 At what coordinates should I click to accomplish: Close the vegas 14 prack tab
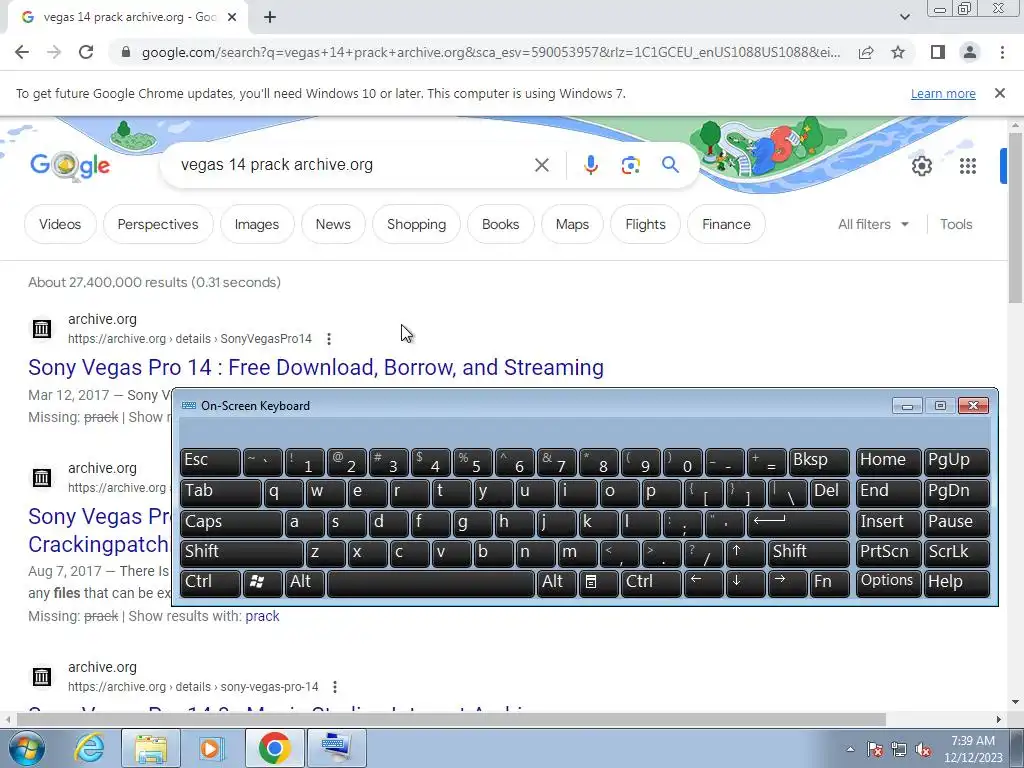[232, 18]
